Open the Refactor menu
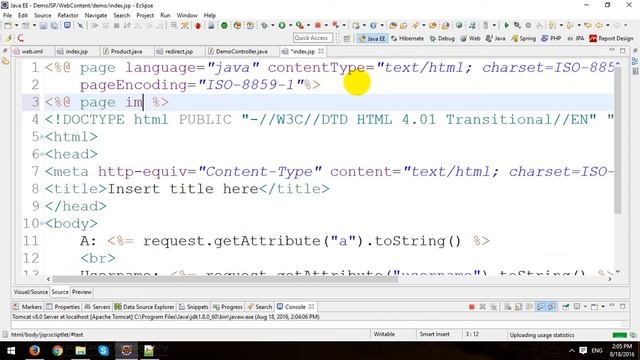 point(68,15)
